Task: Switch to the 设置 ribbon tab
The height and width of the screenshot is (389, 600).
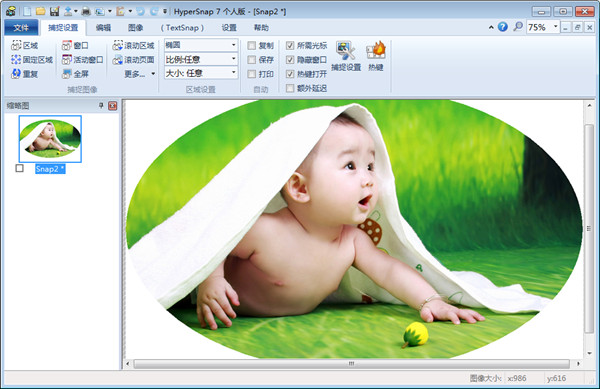Action: [229, 28]
